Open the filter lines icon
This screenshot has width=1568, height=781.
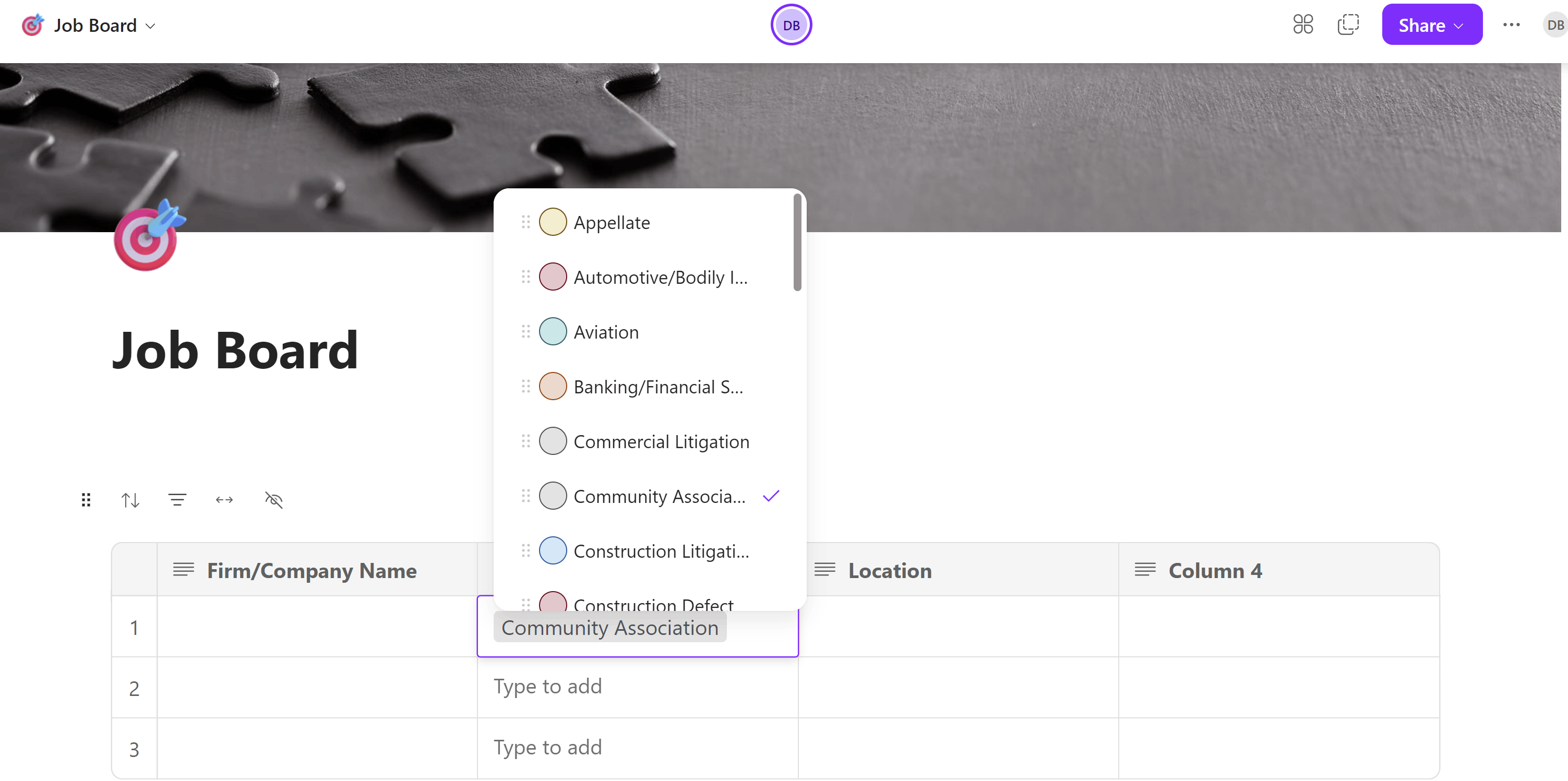coord(177,500)
